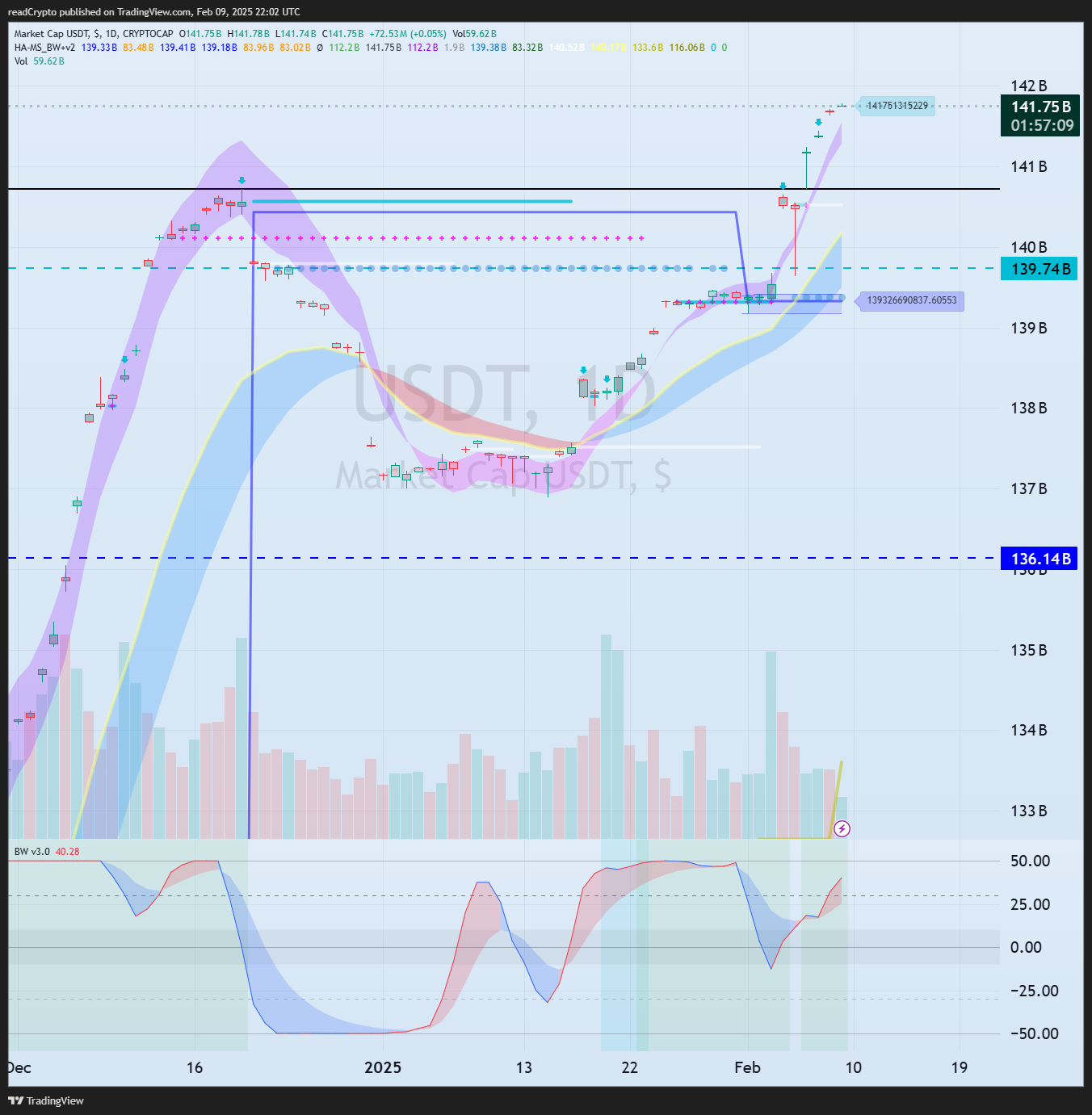Click the current price label 141.75 B

[x=1040, y=107]
